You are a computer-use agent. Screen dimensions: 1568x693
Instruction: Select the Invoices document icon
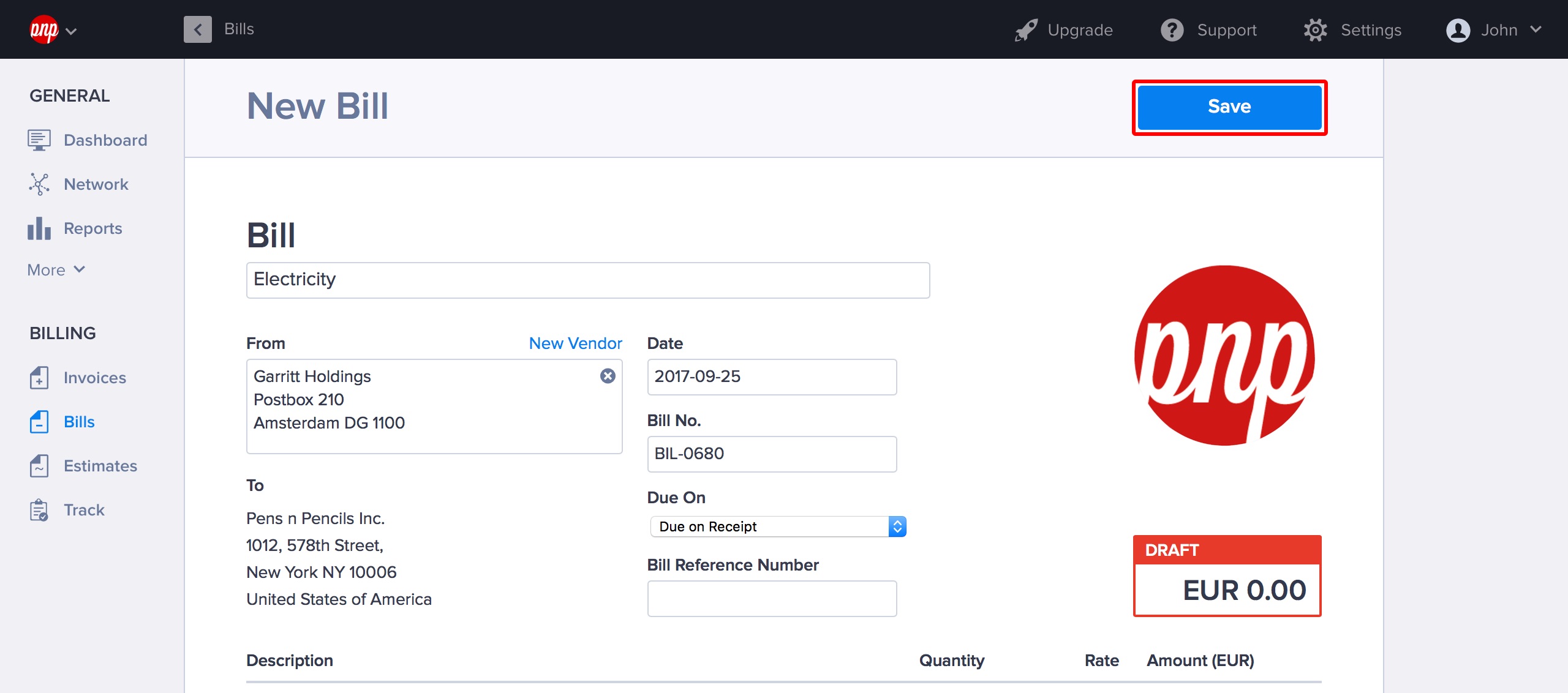click(x=39, y=378)
